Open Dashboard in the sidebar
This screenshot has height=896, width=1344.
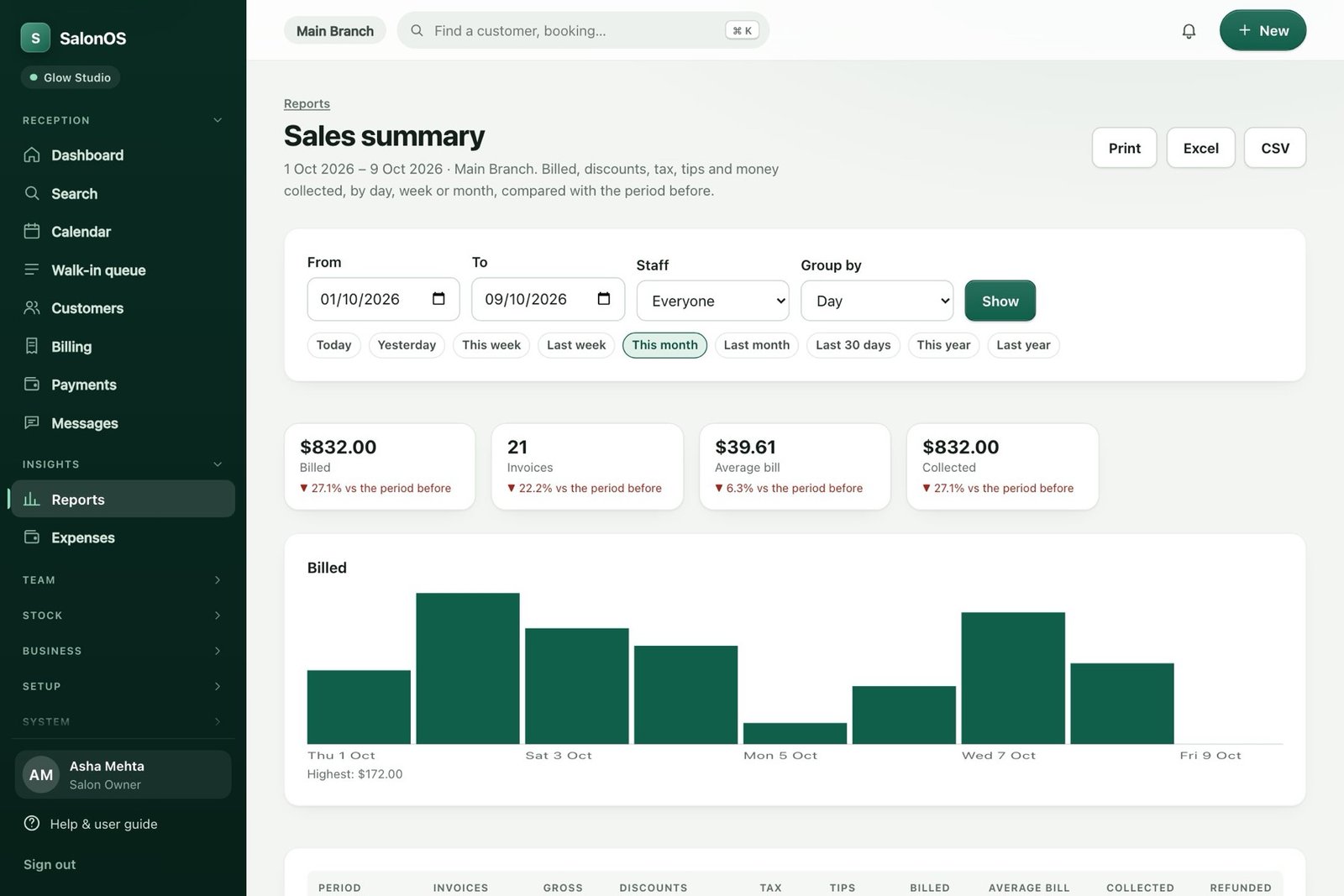[x=123, y=155]
